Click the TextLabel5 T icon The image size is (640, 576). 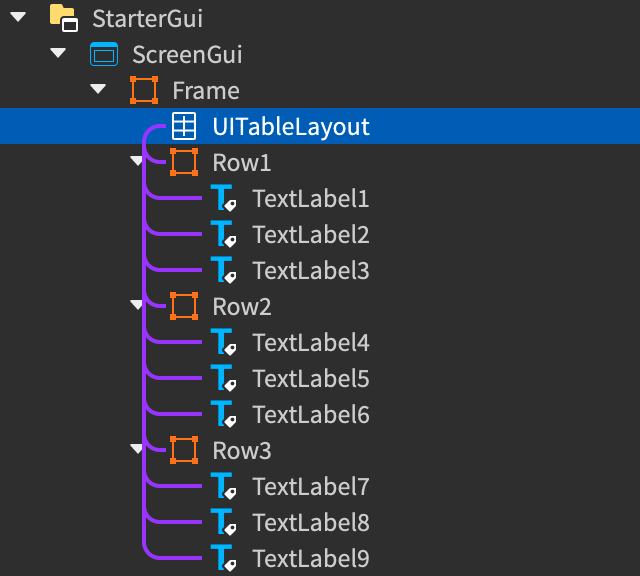point(224,378)
